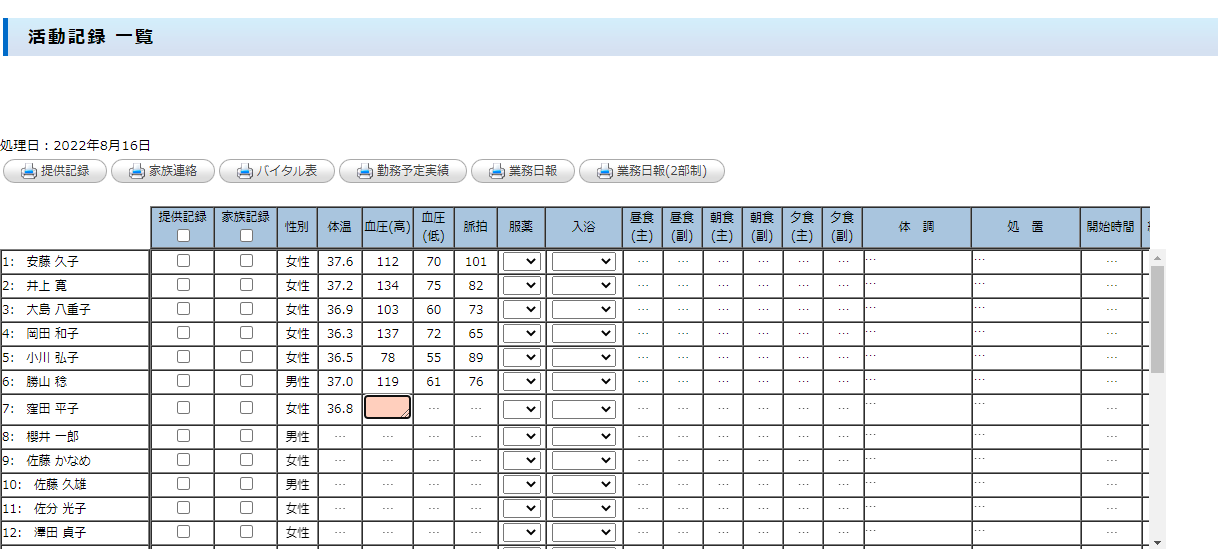Tick 提供記録 checkbox for 安藤 久子

point(183,261)
